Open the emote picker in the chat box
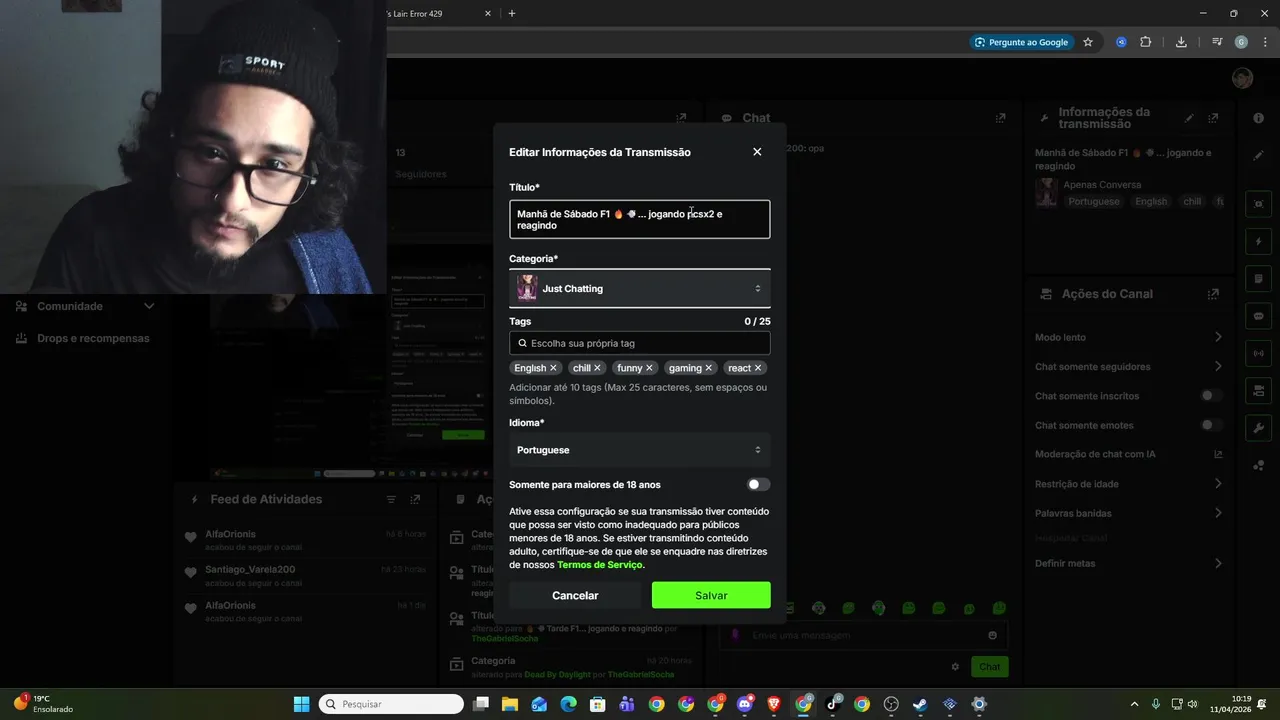This screenshot has height=720, width=1280. [992, 635]
